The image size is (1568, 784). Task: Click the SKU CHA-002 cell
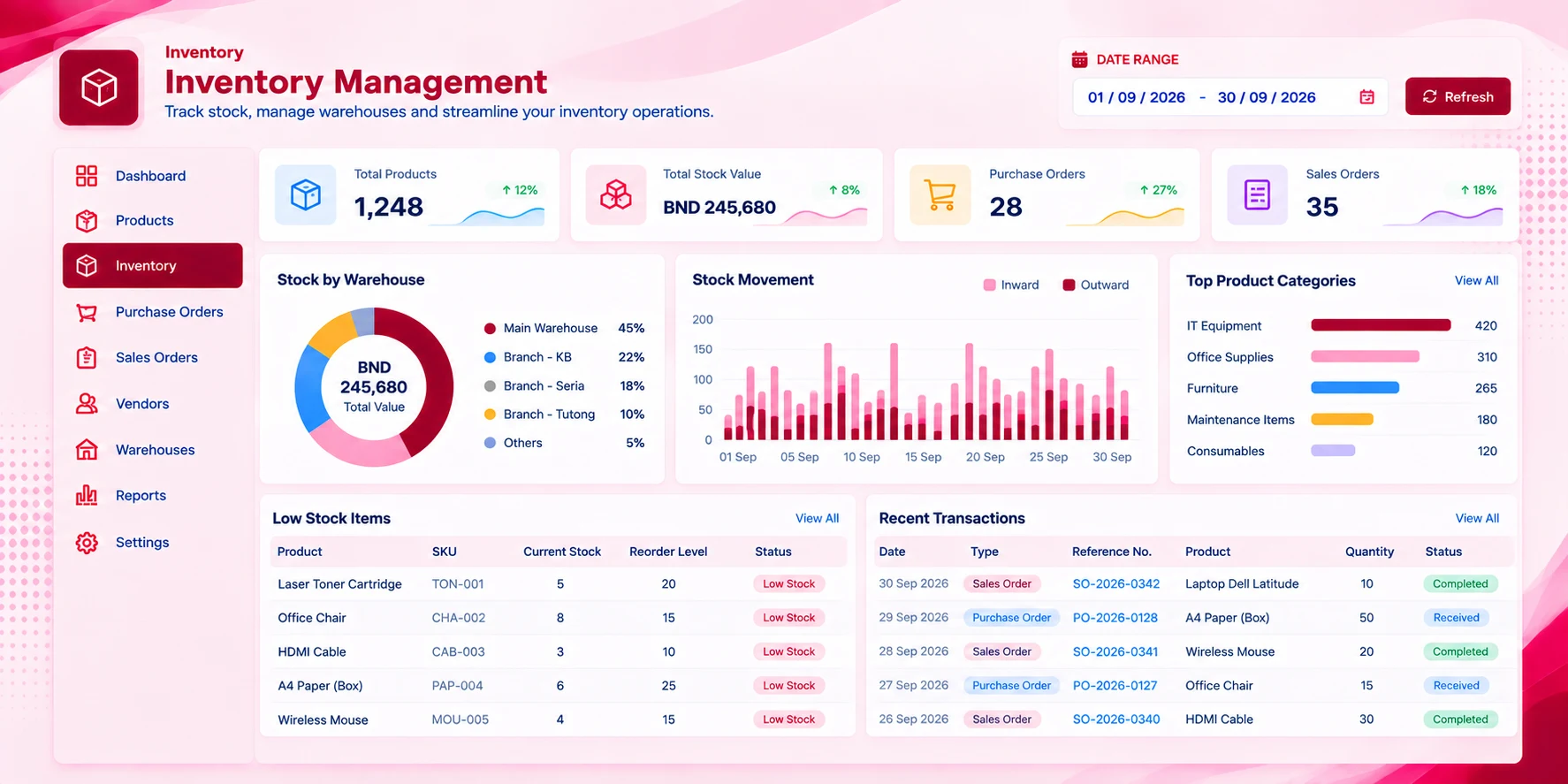pyautogui.click(x=459, y=618)
